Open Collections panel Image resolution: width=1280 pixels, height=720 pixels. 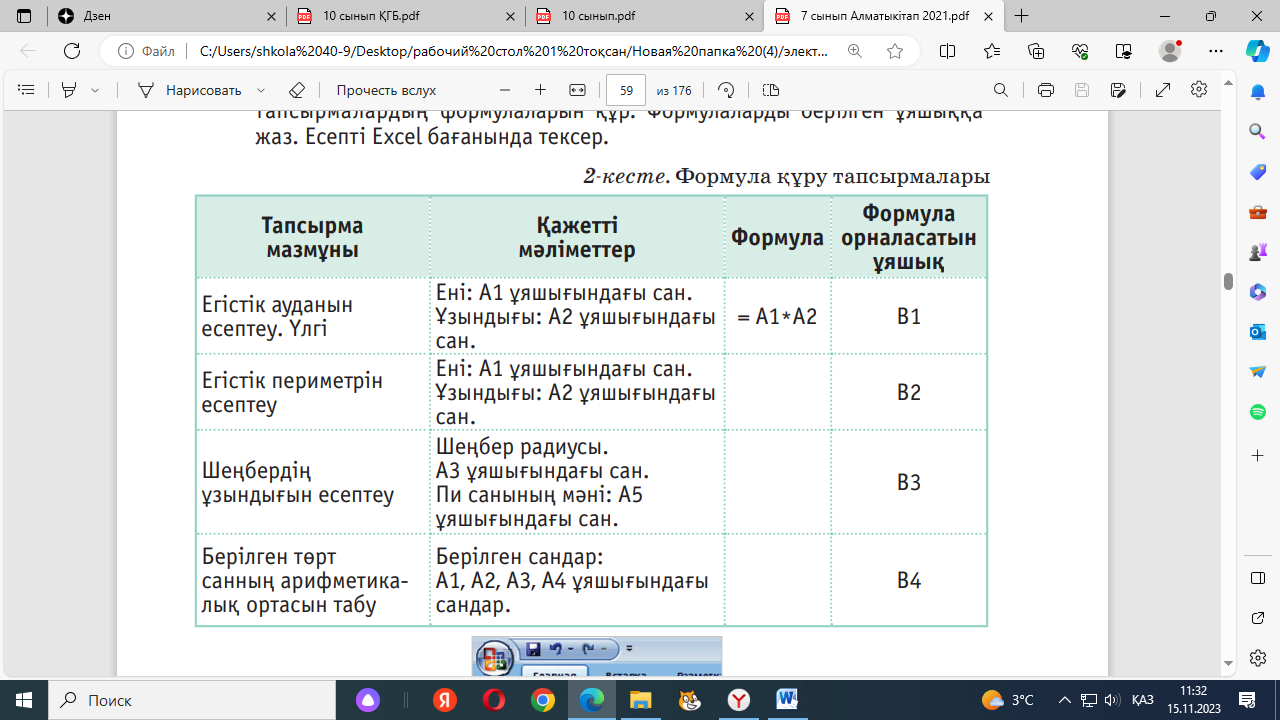(1035, 51)
